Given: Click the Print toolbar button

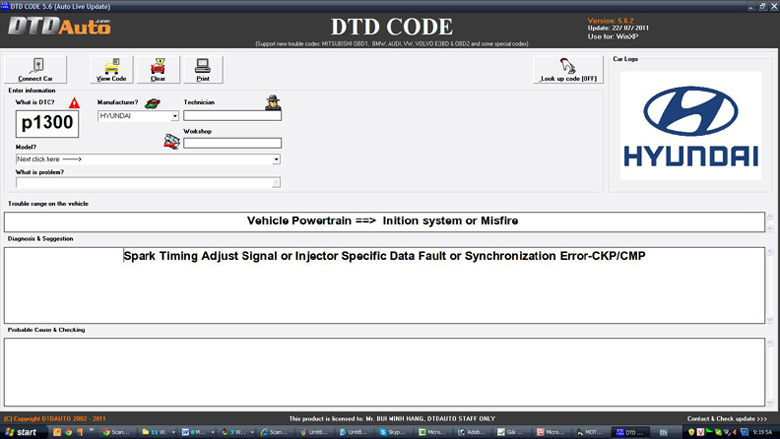Looking at the screenshot, I should pyautogui.click(x=203, y=70).
